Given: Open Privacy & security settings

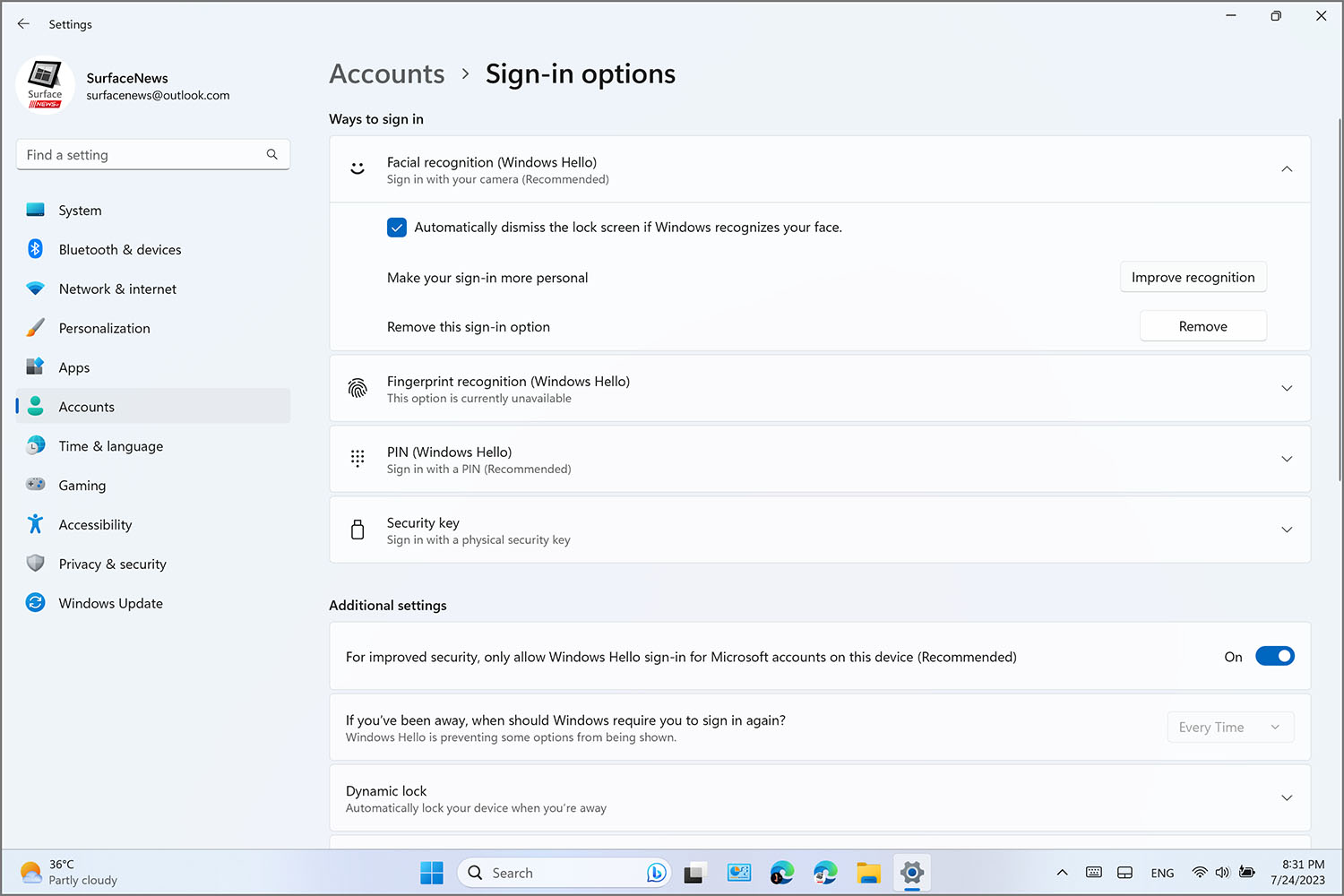Looking at the screenshot, I should [x=112, y=564].
